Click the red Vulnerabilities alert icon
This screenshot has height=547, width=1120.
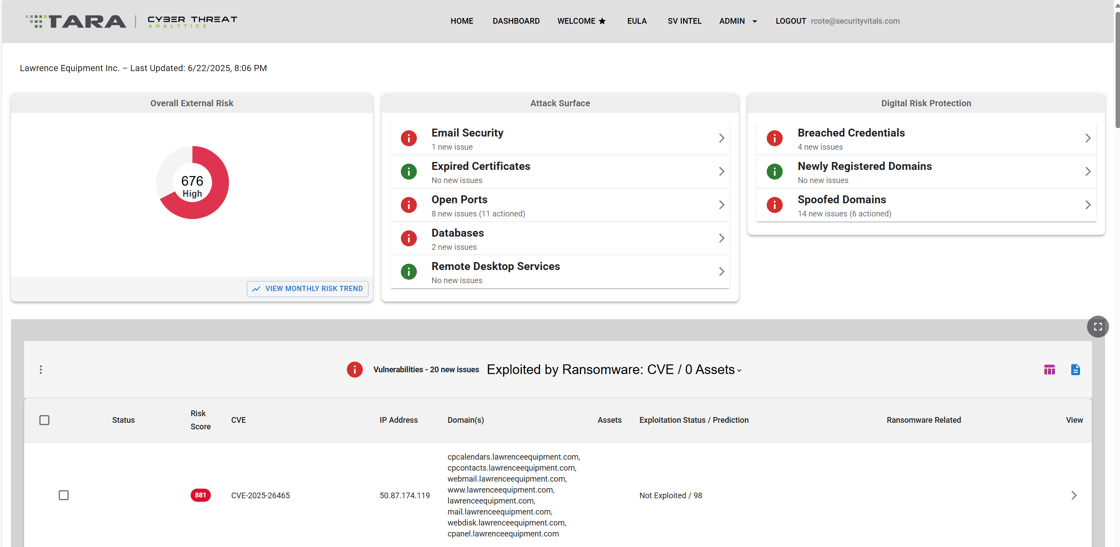click(354, 369)
